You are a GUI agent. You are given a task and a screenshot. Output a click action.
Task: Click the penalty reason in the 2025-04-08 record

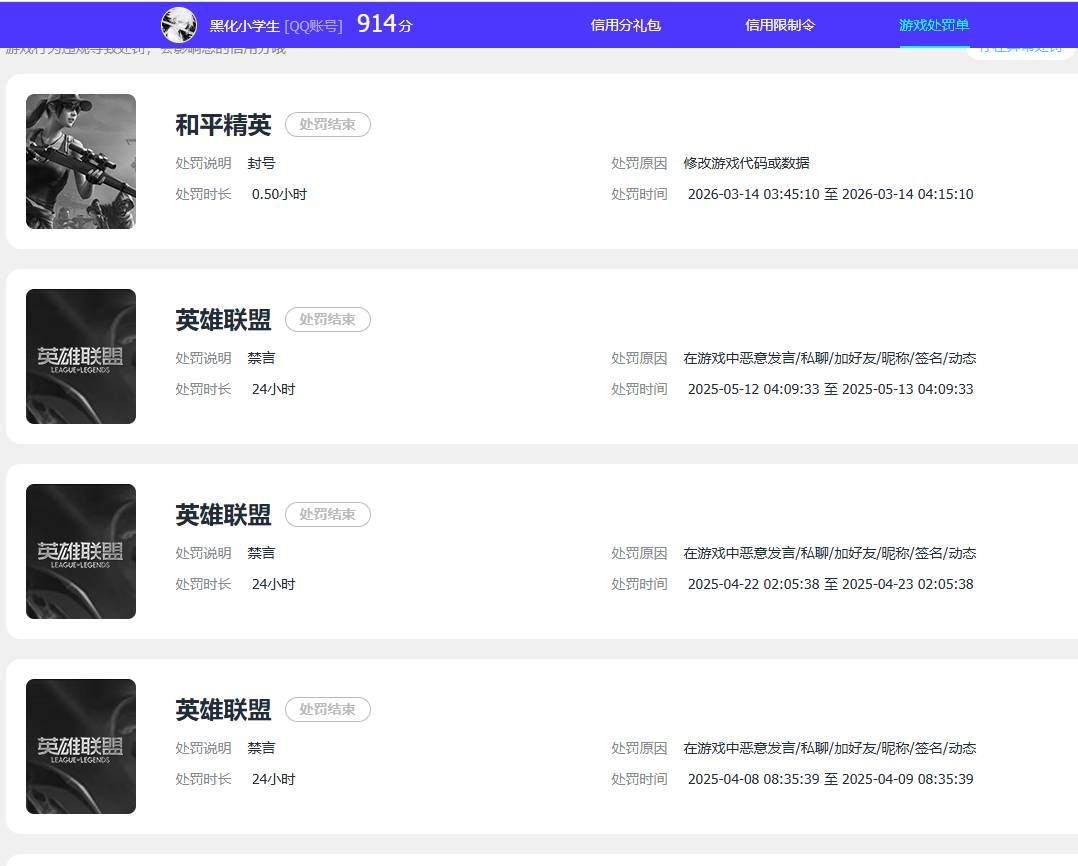(x=830, y=748)
